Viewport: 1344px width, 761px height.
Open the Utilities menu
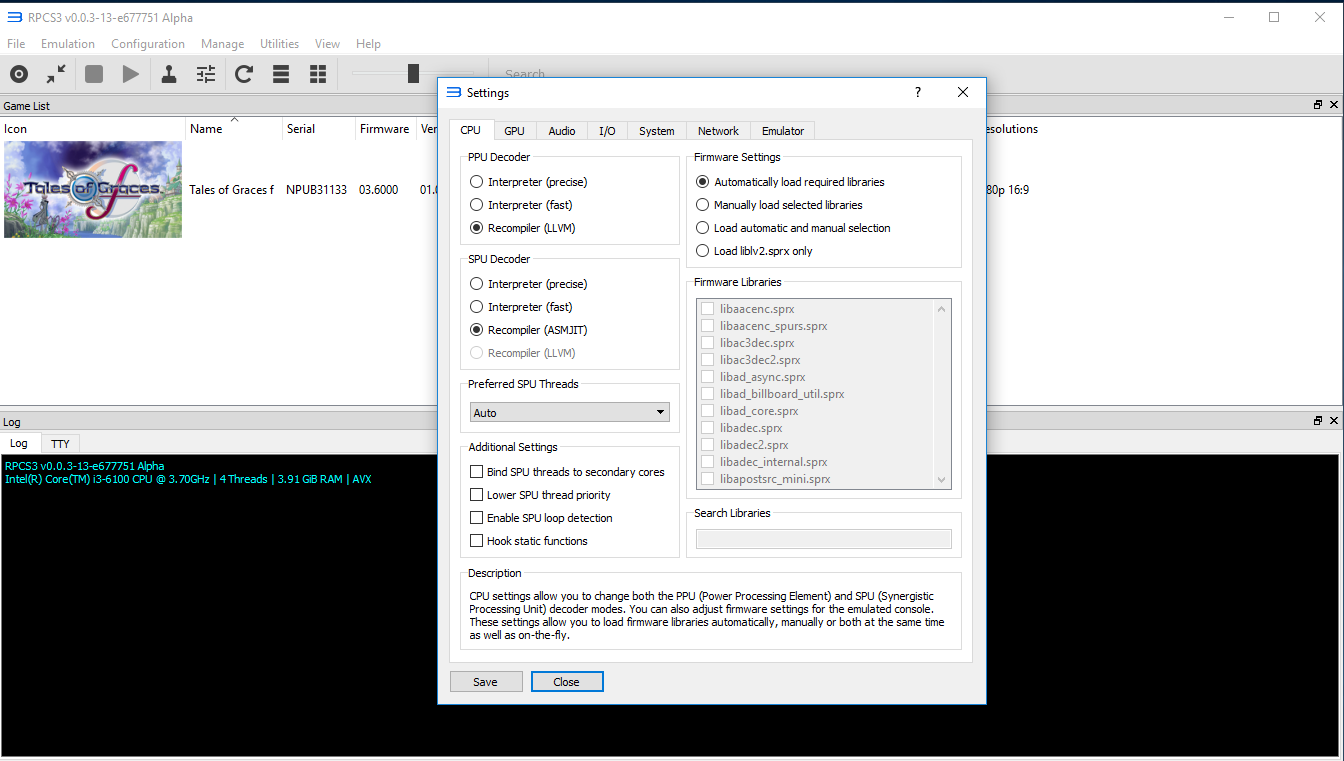click(279, 44)
